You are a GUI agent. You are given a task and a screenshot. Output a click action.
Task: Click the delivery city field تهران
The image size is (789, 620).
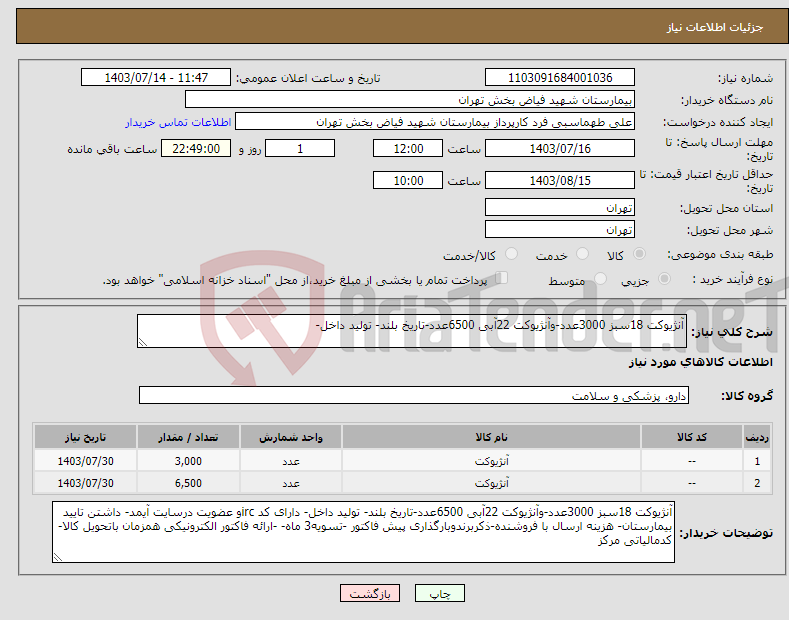[560, 229]
